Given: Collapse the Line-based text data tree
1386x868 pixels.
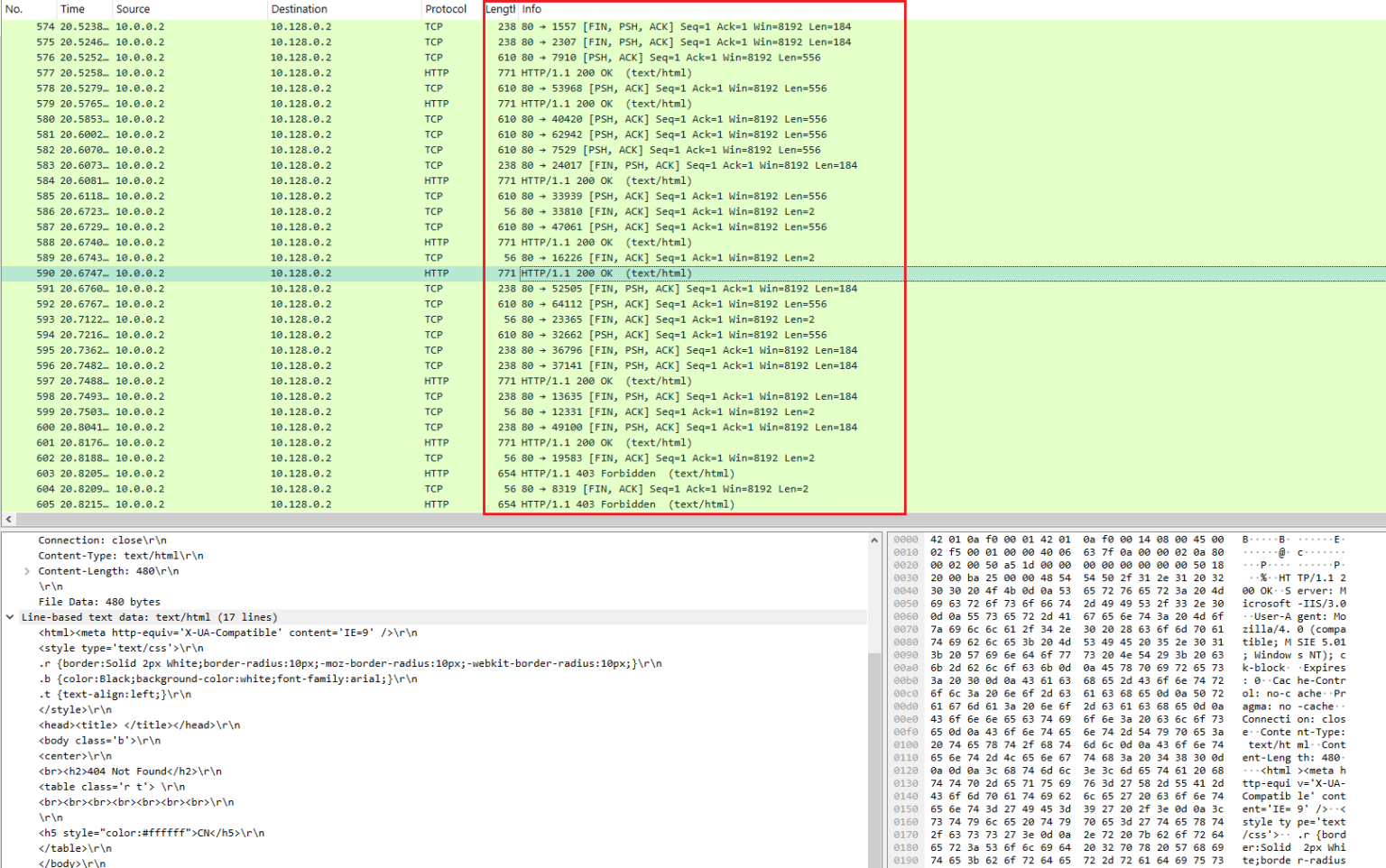Looking at the screenshot, I should [9, 617].
